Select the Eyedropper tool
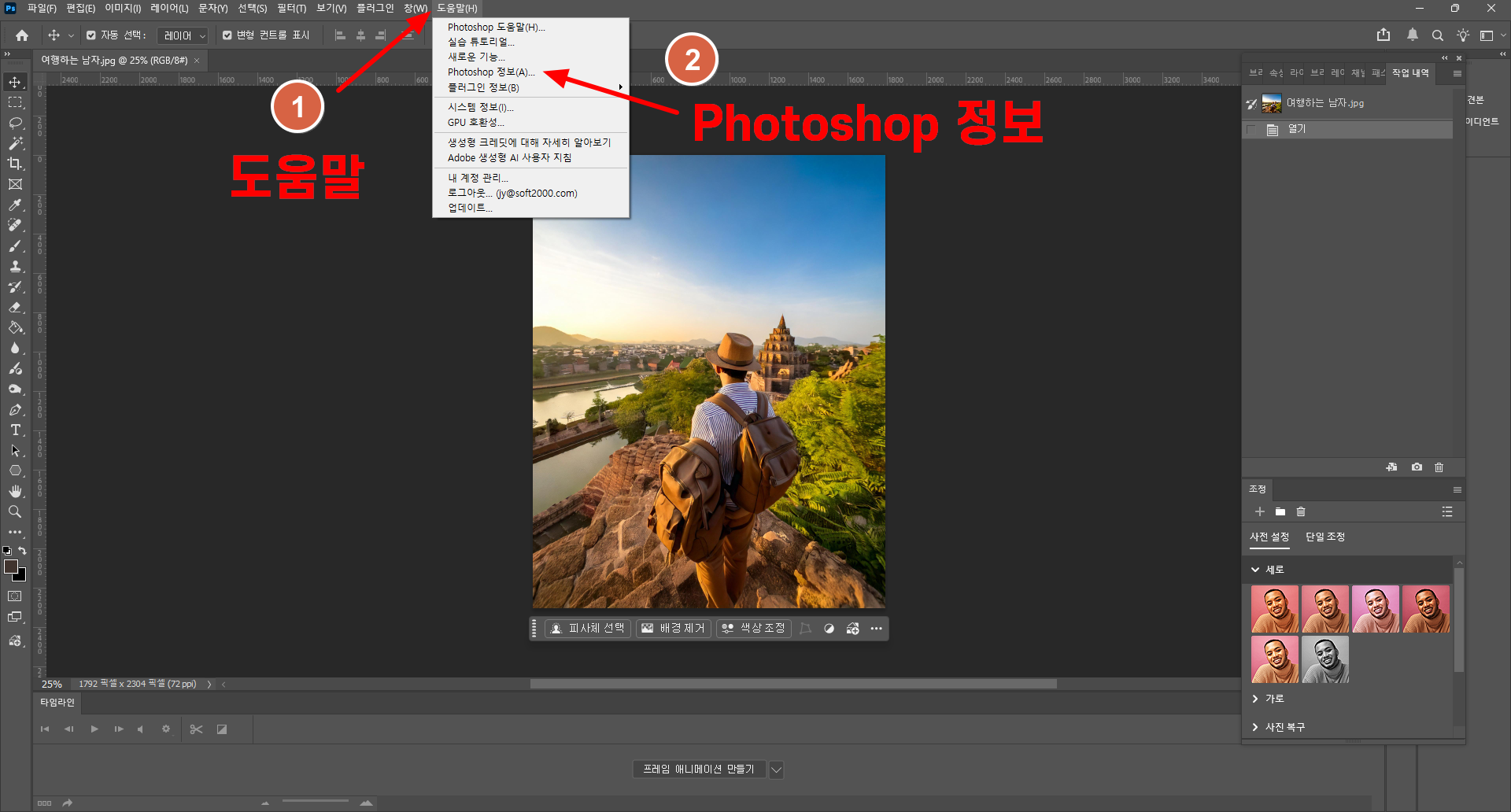 pos(15,205)
